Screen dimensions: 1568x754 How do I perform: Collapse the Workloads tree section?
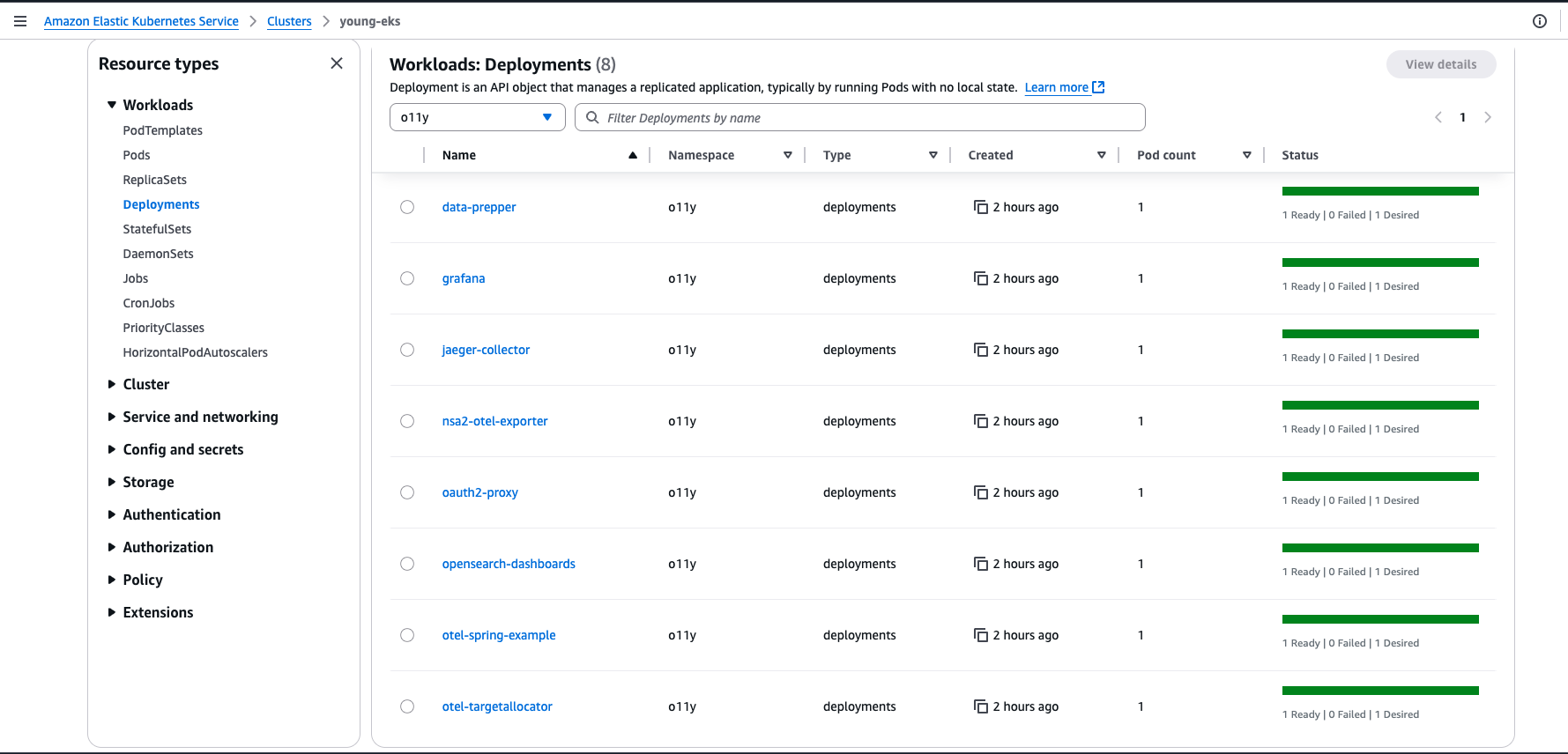(112, 105)
